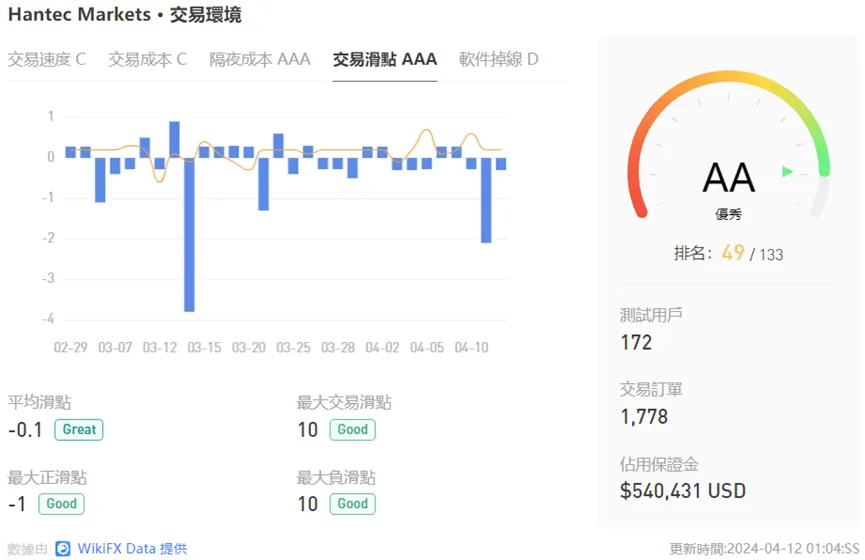Click the $540,431 USD margin value

[x=683, y=490]
